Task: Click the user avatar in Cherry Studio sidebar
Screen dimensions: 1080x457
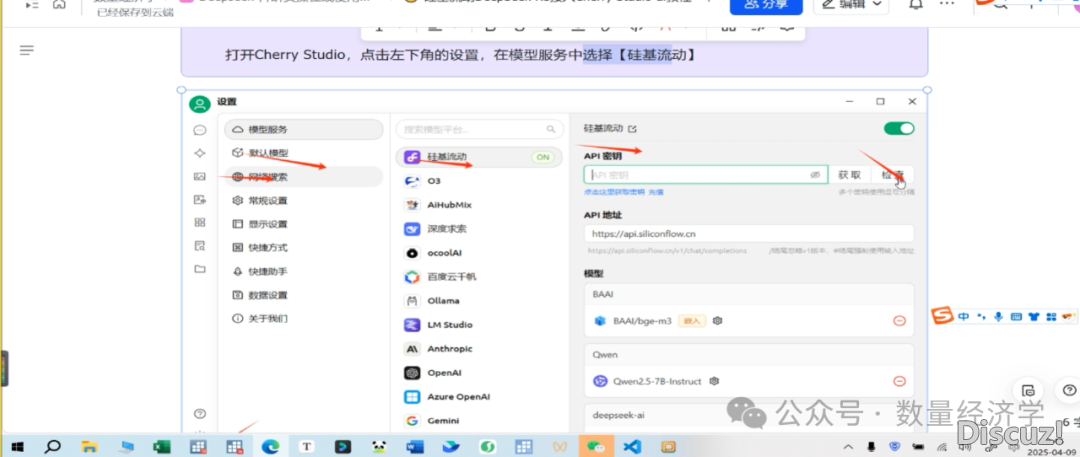Action: (x=200, y=105)
